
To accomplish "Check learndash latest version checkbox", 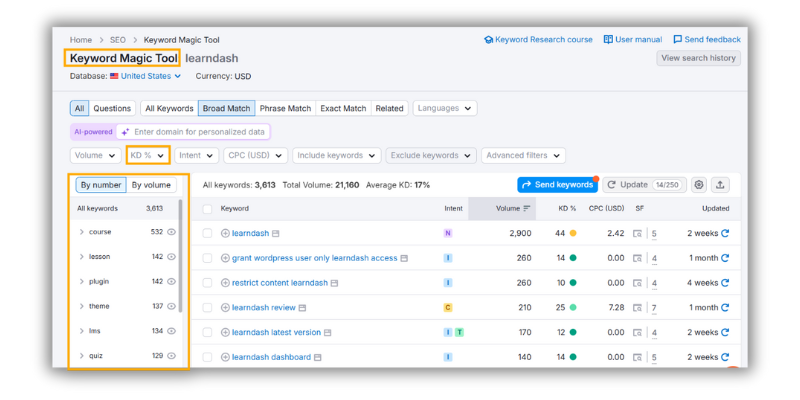I will [207, 332].
